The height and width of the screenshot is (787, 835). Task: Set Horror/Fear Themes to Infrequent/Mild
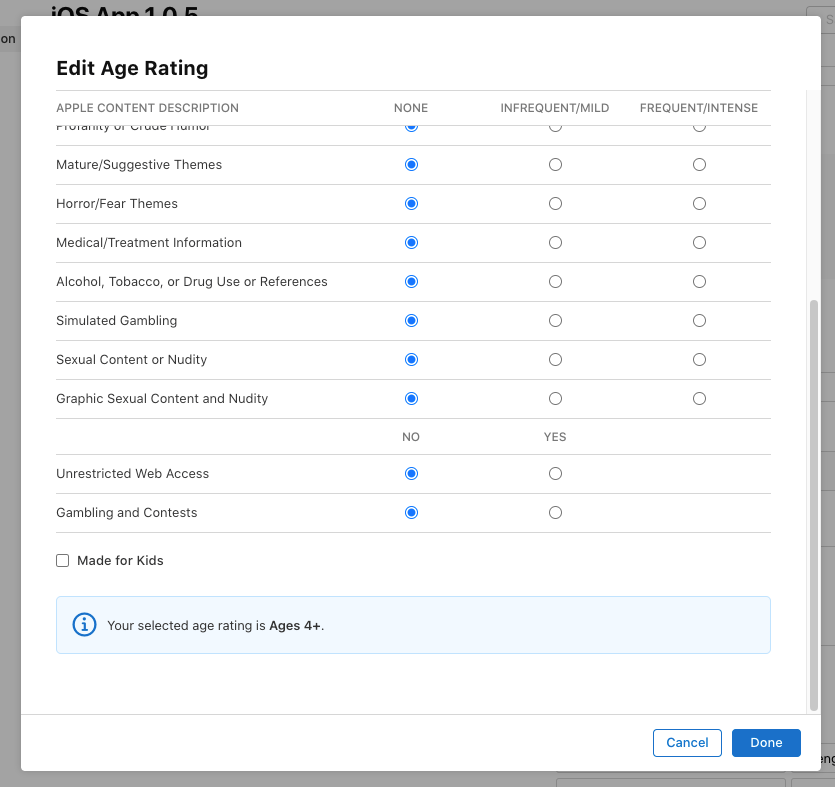click(555, 203)
